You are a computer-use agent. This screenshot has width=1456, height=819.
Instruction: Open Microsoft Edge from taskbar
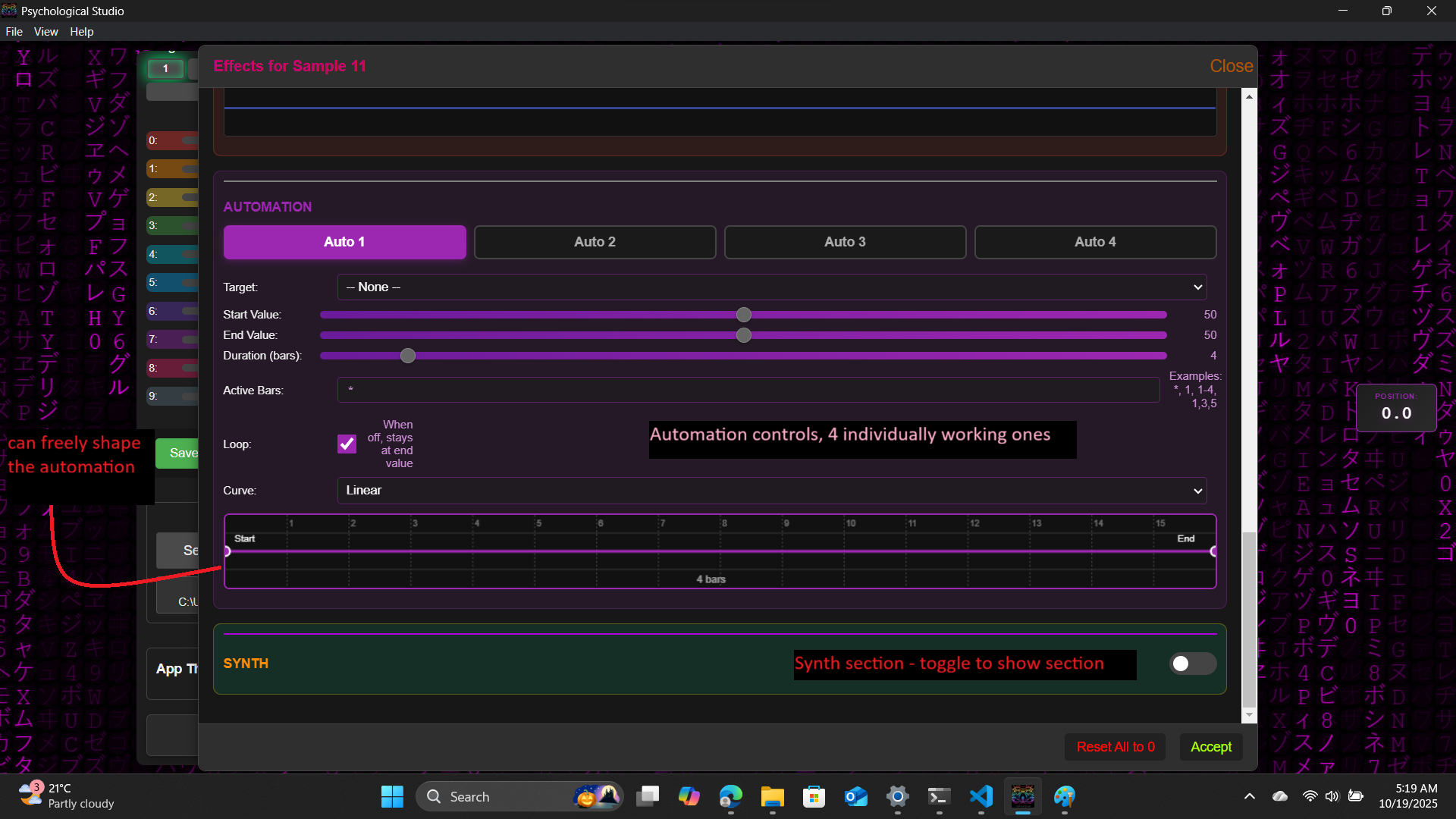[730, 796]
